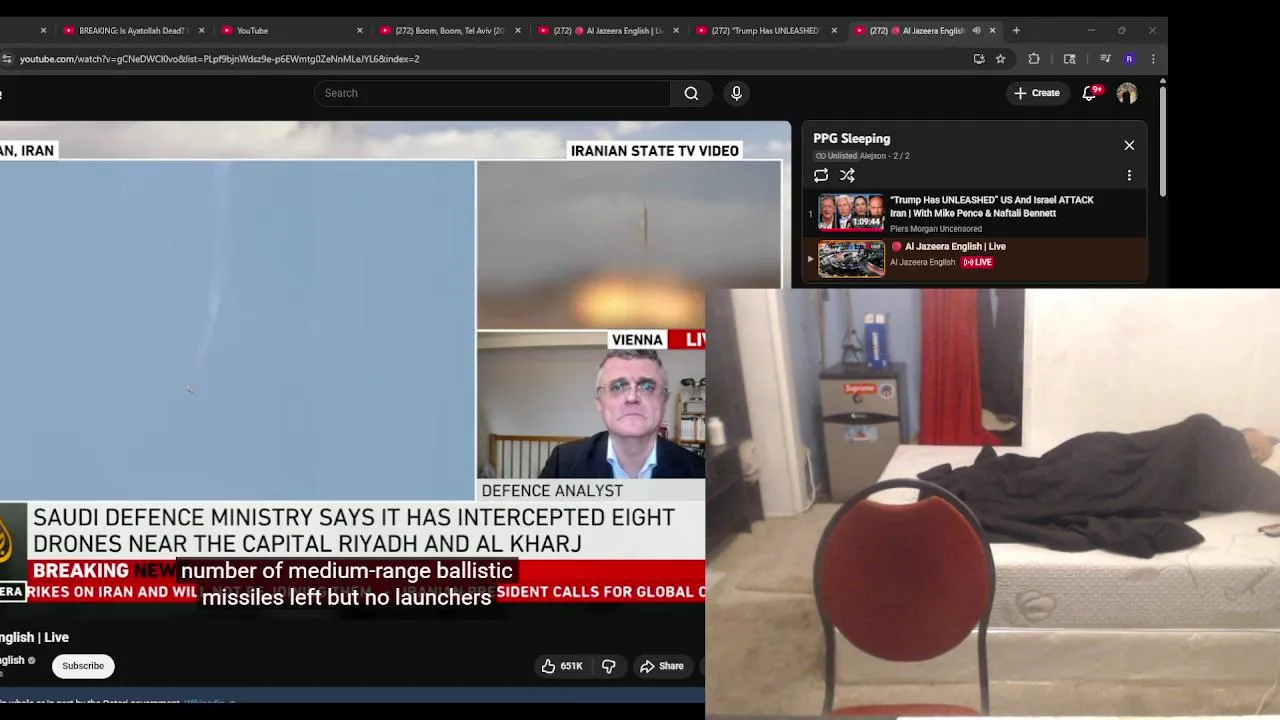Close the PPG Sleeping playlist panel
This screenshot has height=720, width=1280.
click(x=1129, y=145)
